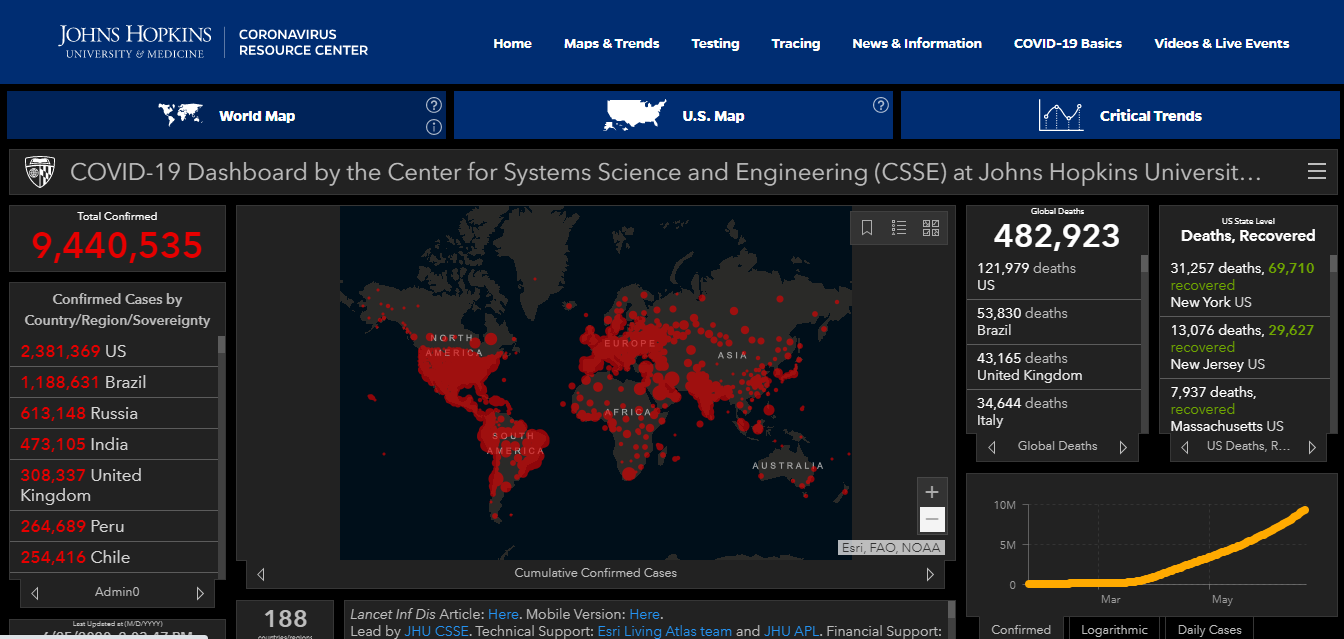Open the Maps & Trends menu
This screenshot has width=1344, height=639.
coord(612,43)
